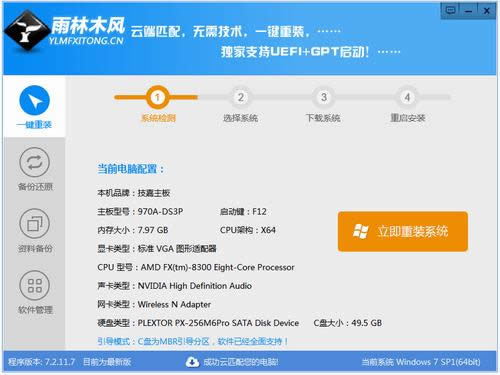Select step 4 重启安装 circle

[x=407, y=97]
